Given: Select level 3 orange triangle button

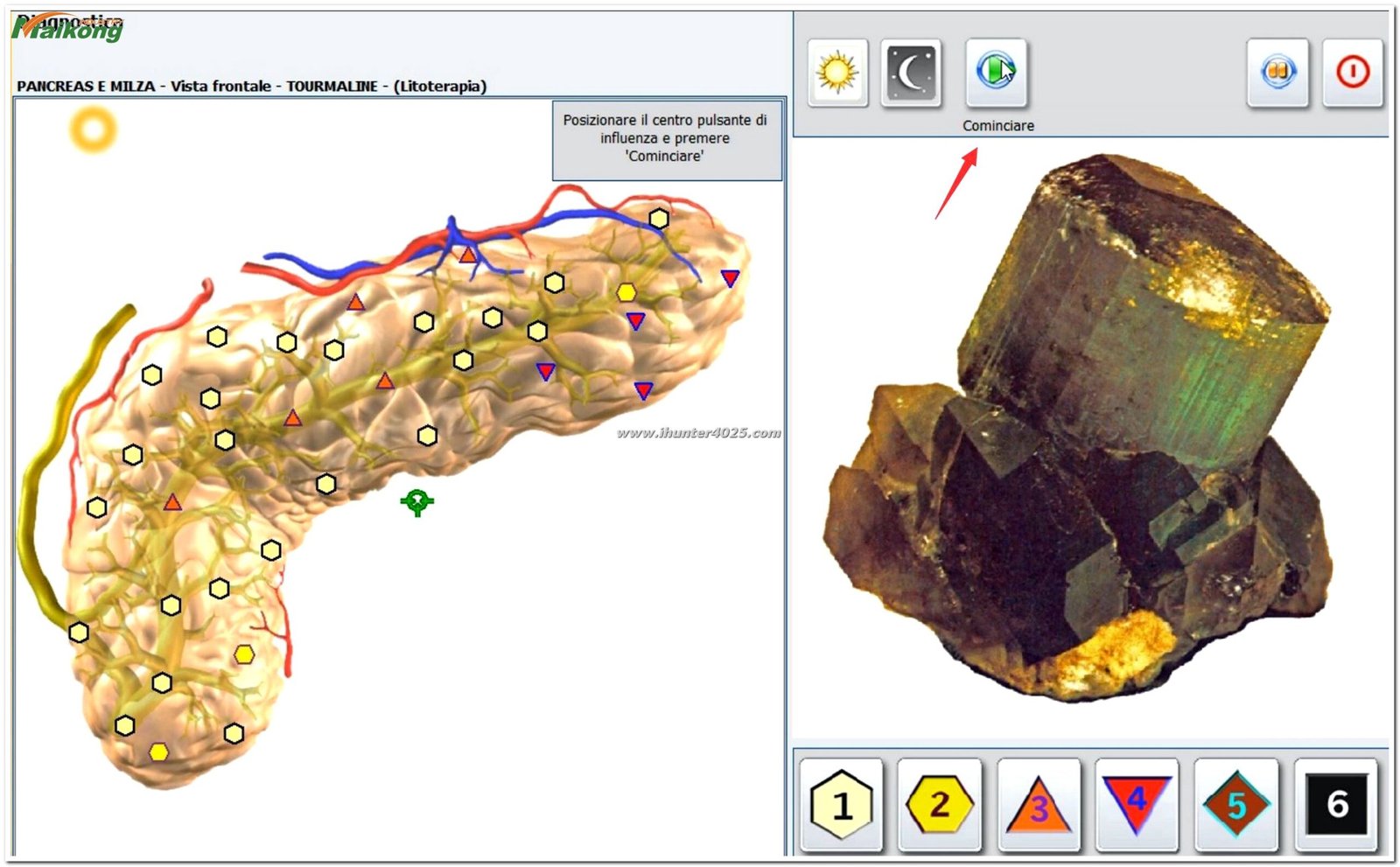Looking at the screenshot, I should (x=1039, y=804).
